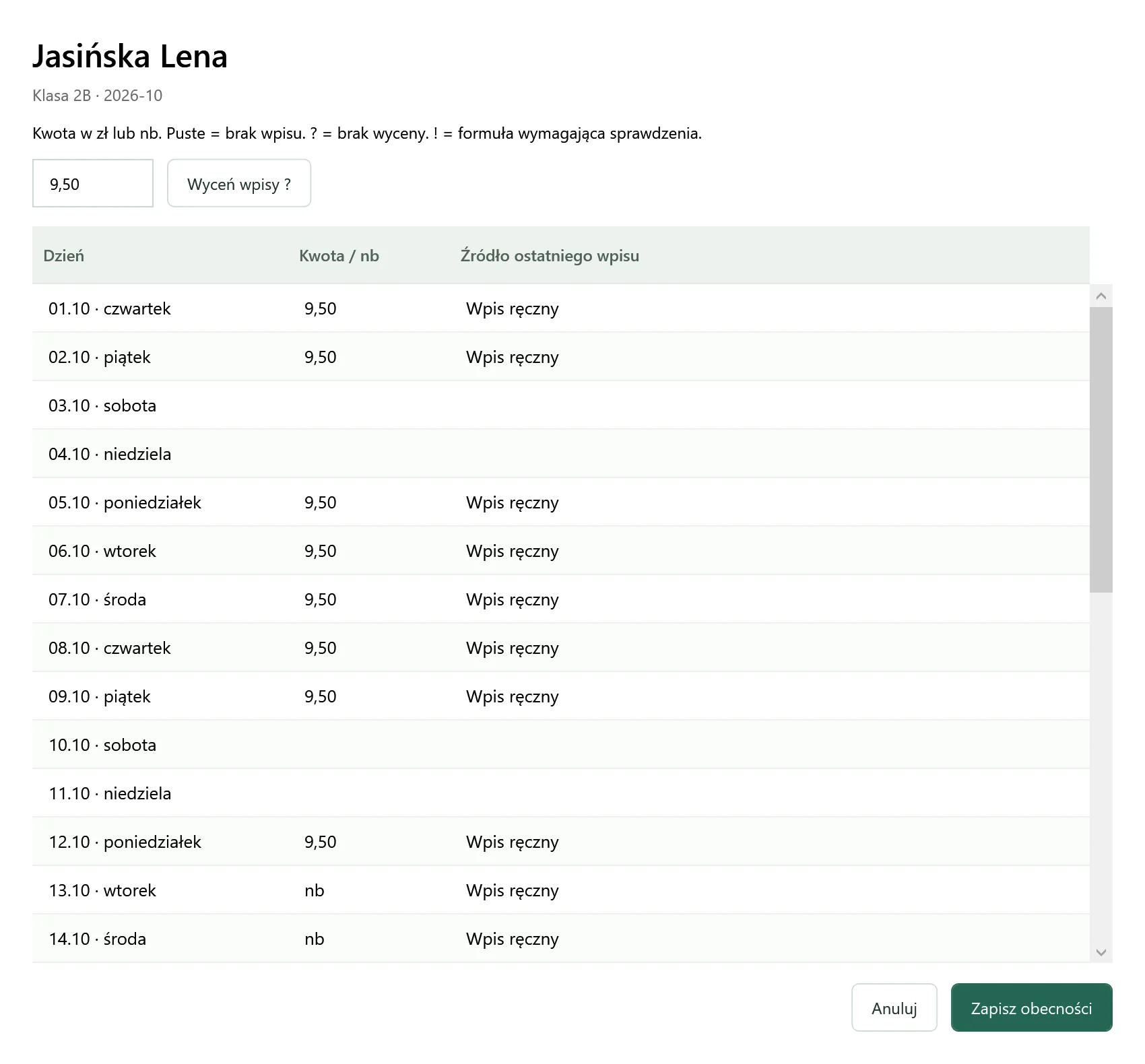Click the scrollbar down arrow

pos(1101,952)
